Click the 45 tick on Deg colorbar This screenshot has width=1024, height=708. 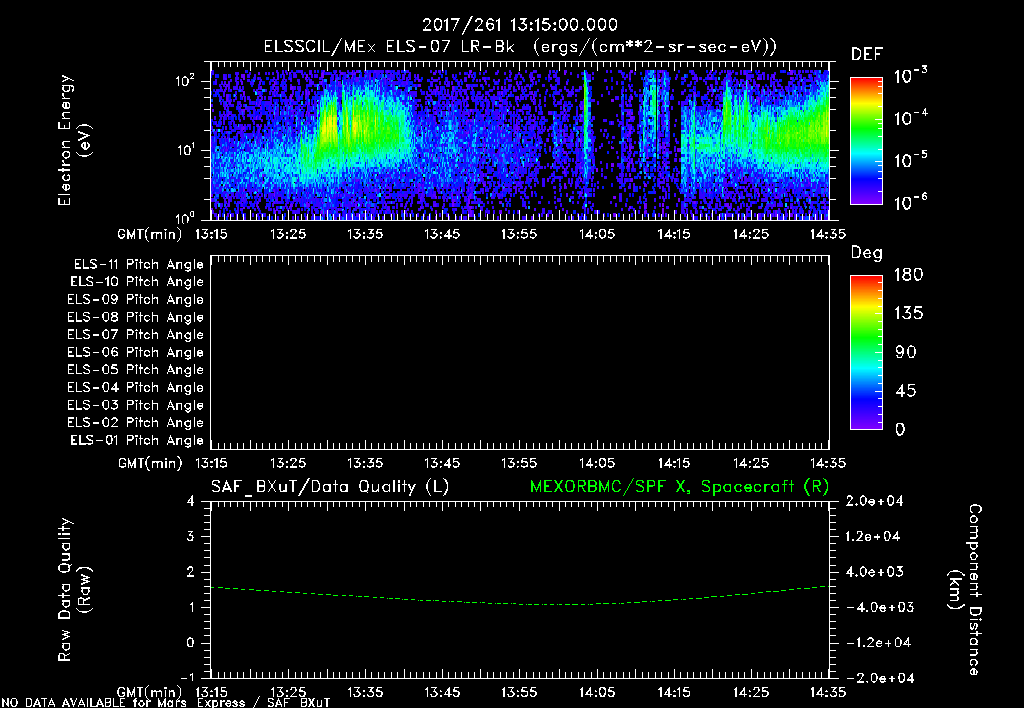point(906,391)
